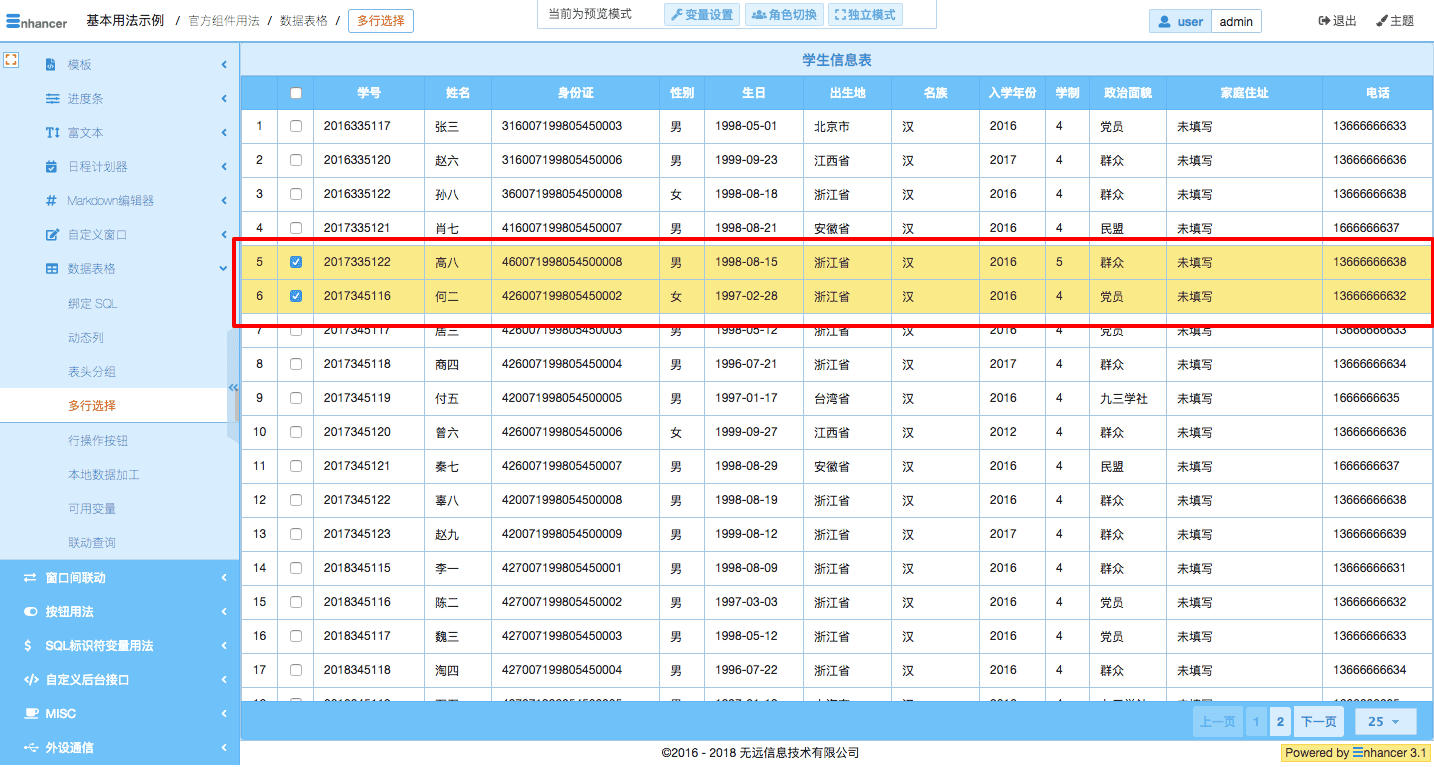Click the 日程计划器 calendar icon
1434x767 pixels.
point(52,167)
